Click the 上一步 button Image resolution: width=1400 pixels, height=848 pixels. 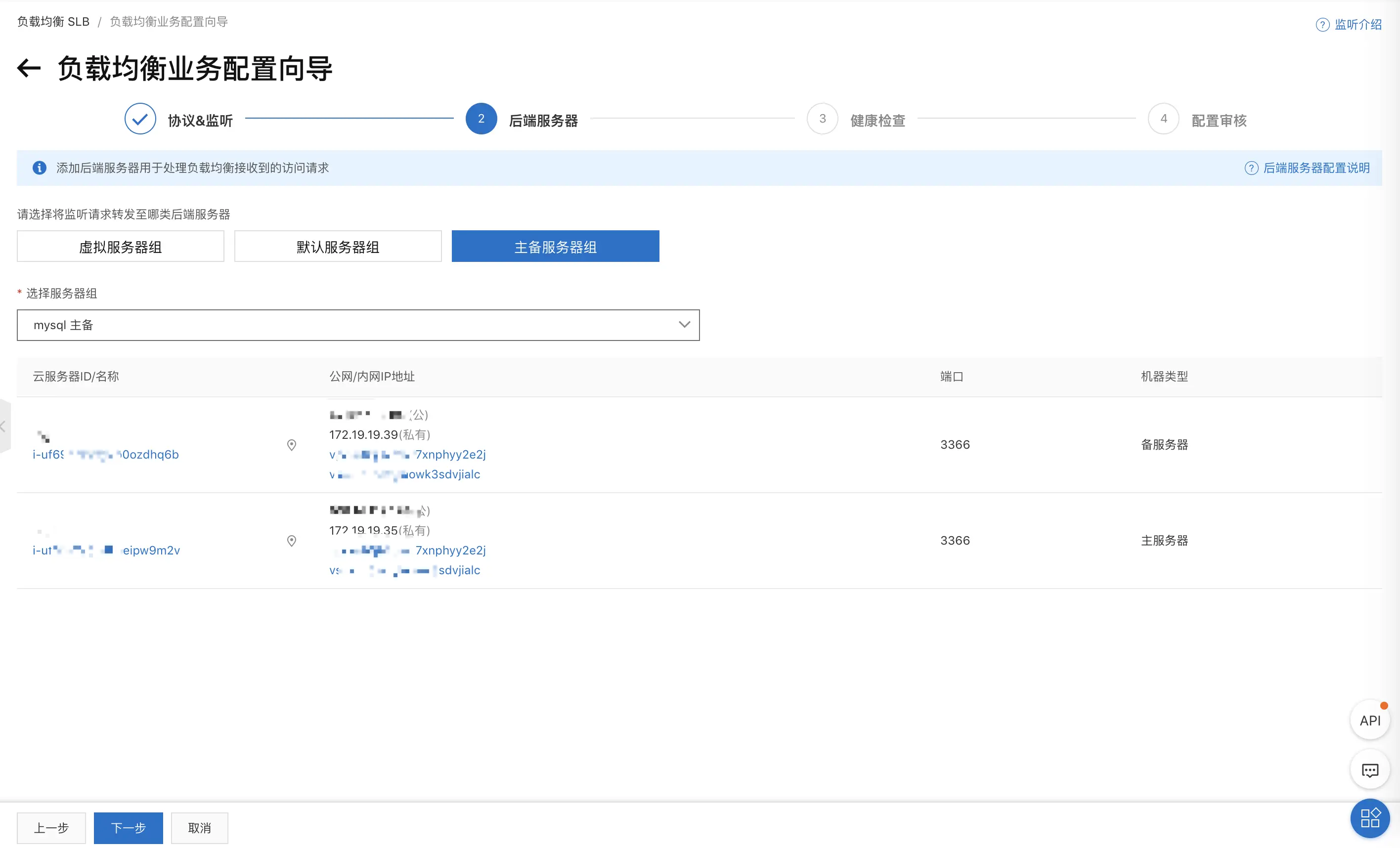[51, 828]
